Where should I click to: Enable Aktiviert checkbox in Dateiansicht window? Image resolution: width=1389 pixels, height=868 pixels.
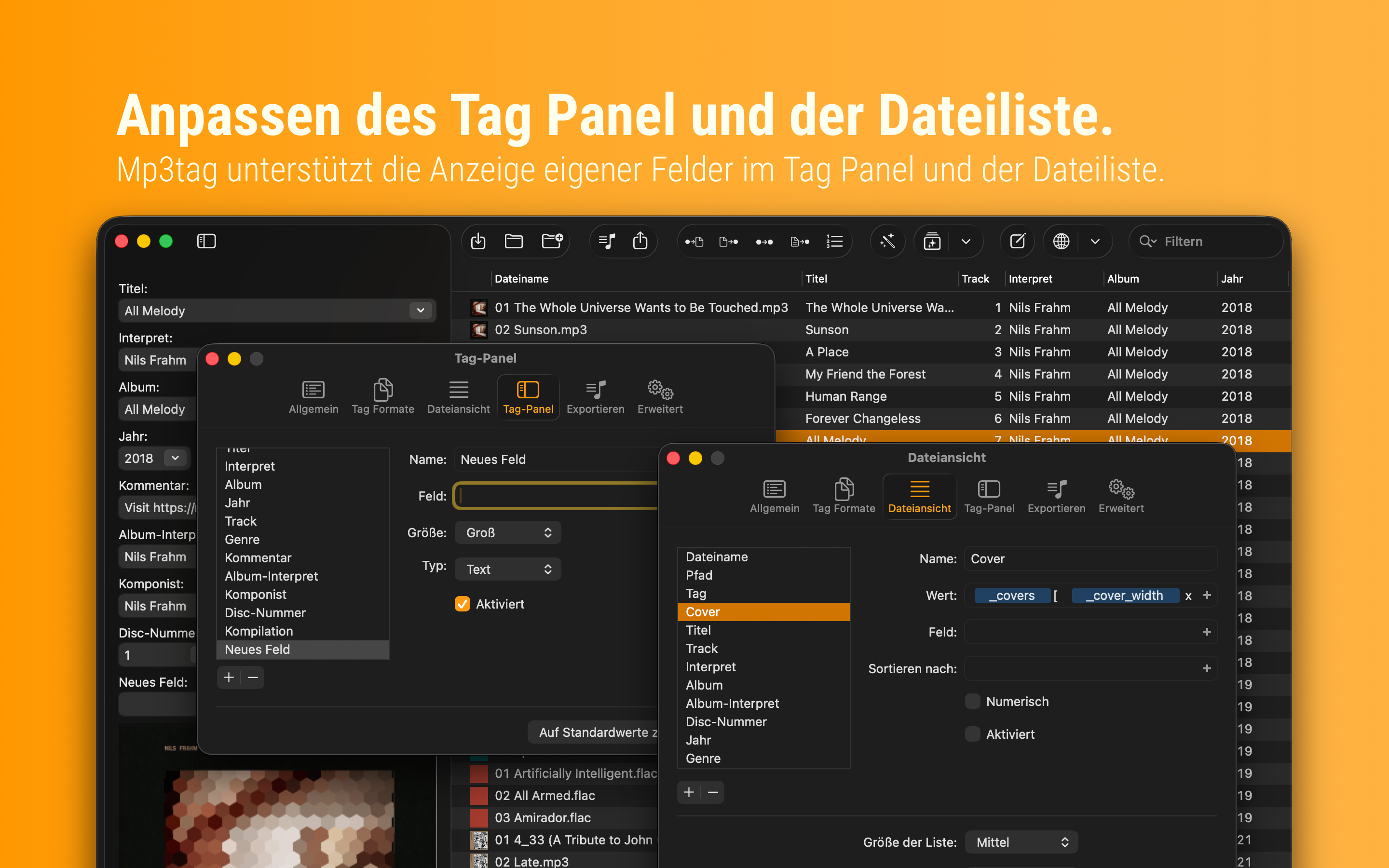[x=972, y=734]
